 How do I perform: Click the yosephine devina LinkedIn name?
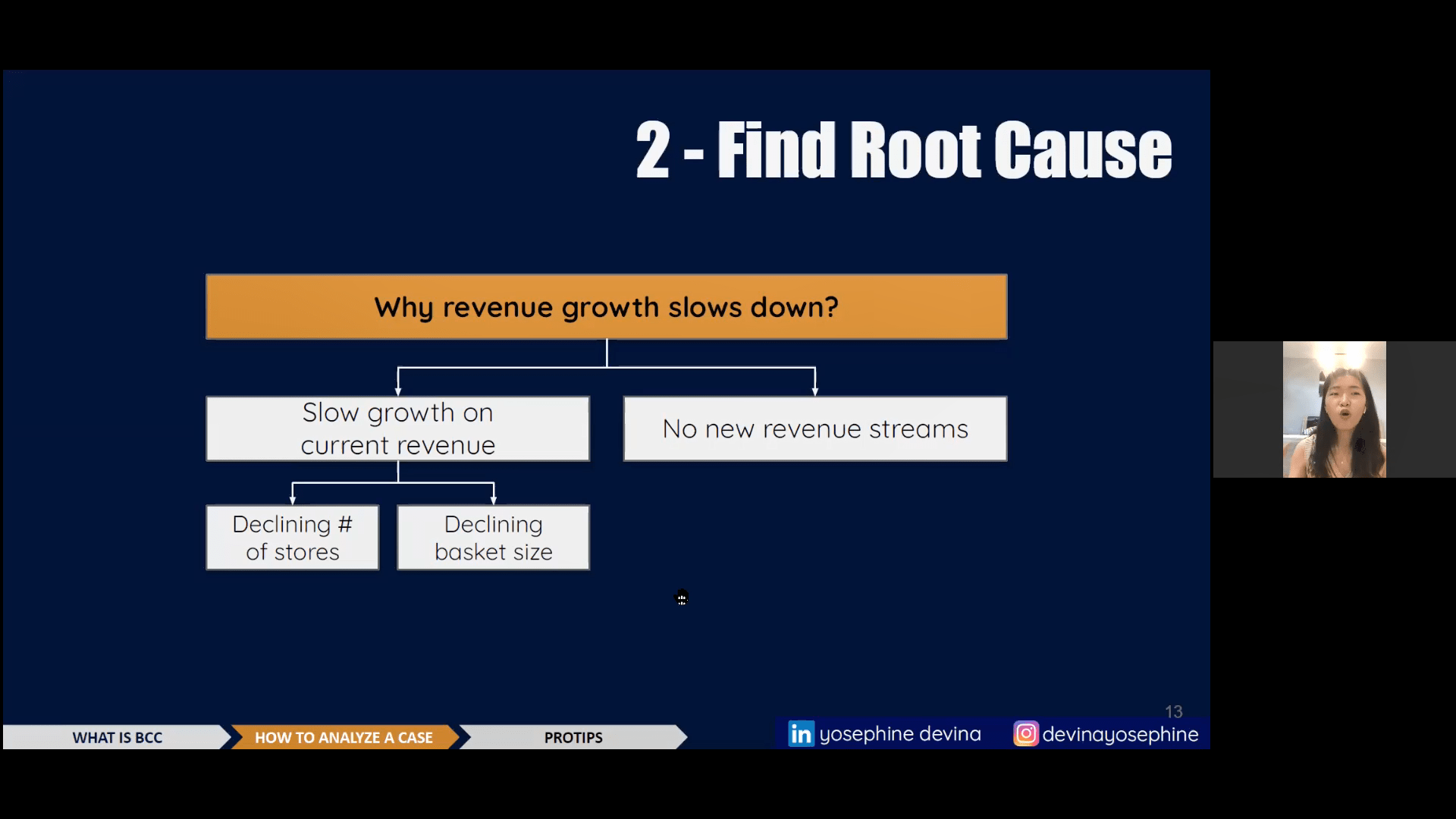point(900,734)
